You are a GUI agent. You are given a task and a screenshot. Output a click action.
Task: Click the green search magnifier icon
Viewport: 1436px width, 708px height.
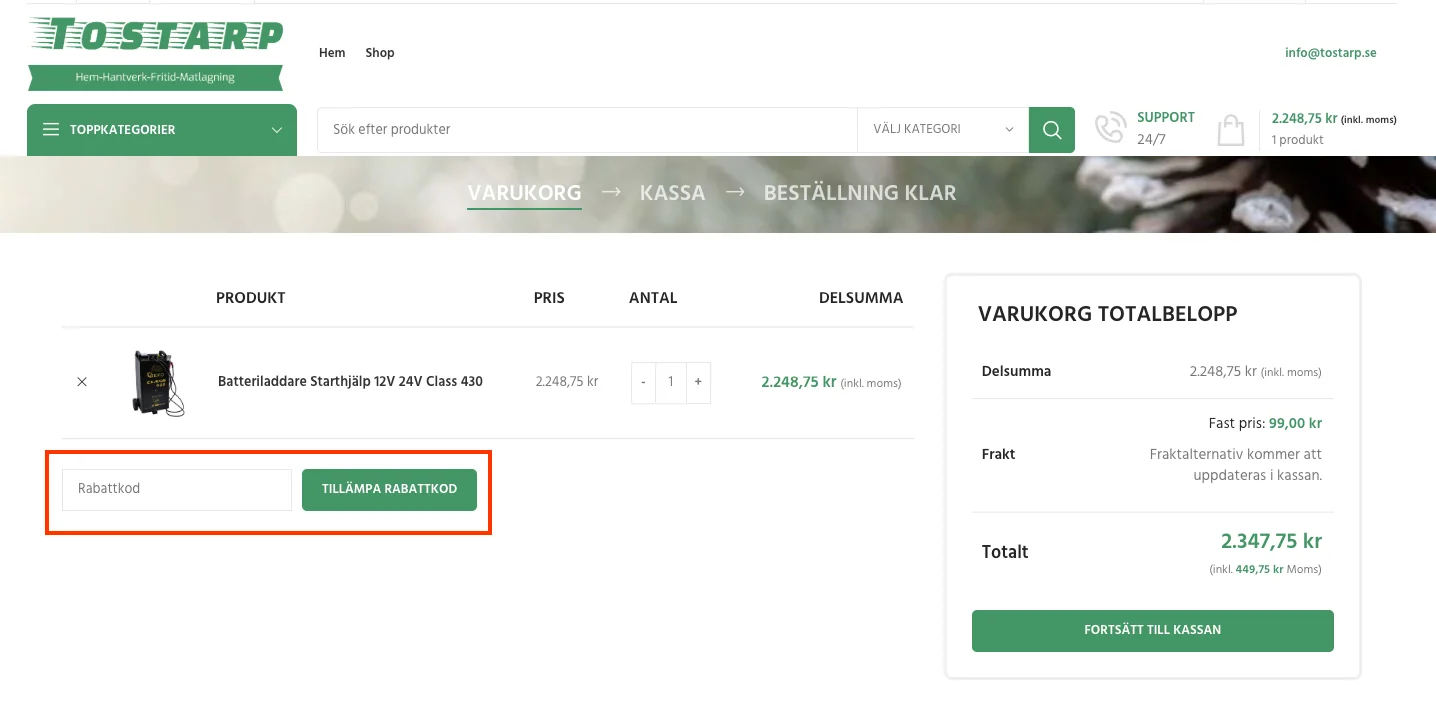pyautogui.click(x=1051, y=129)
